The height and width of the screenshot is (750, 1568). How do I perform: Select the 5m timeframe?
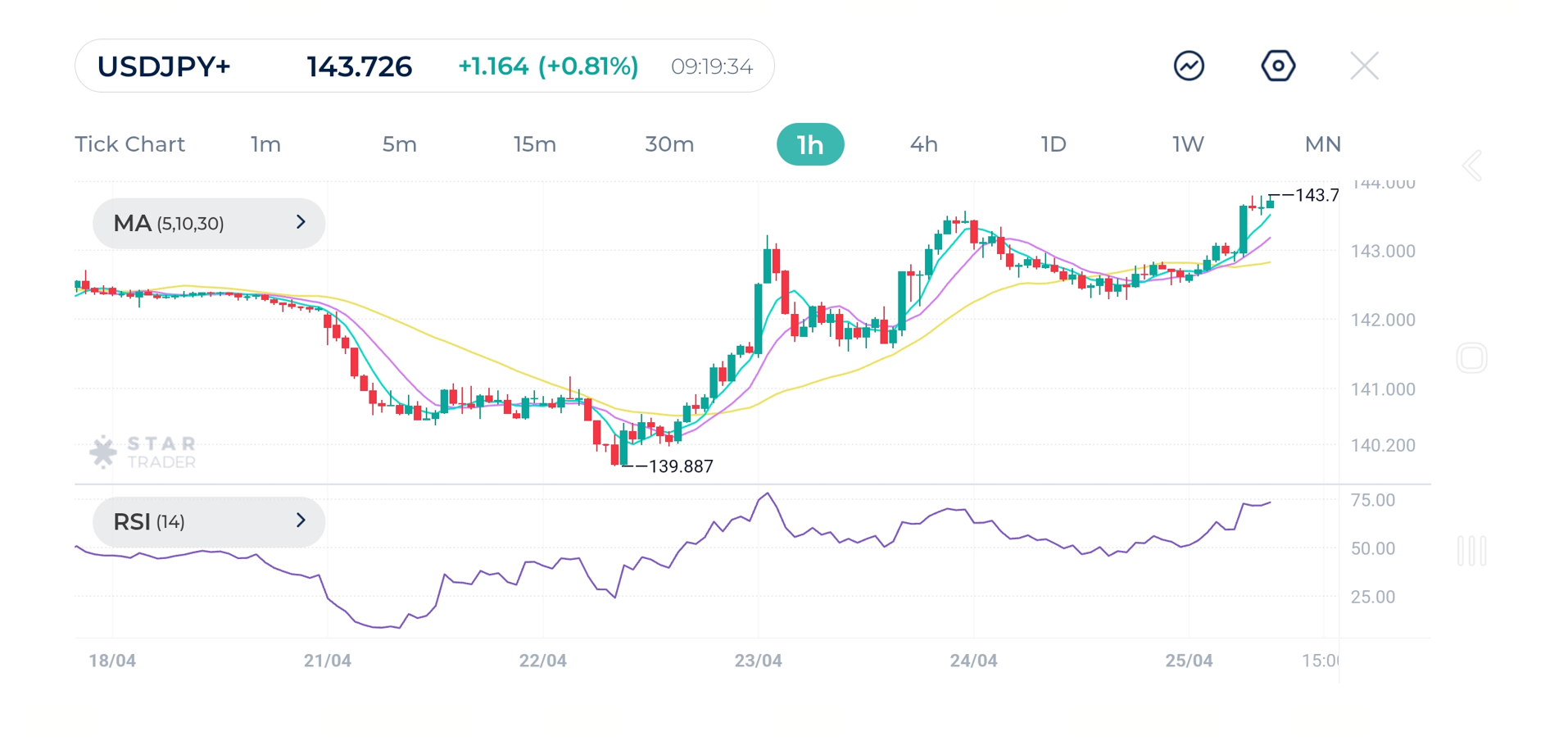pyautogui.click(x=399, y=144)
